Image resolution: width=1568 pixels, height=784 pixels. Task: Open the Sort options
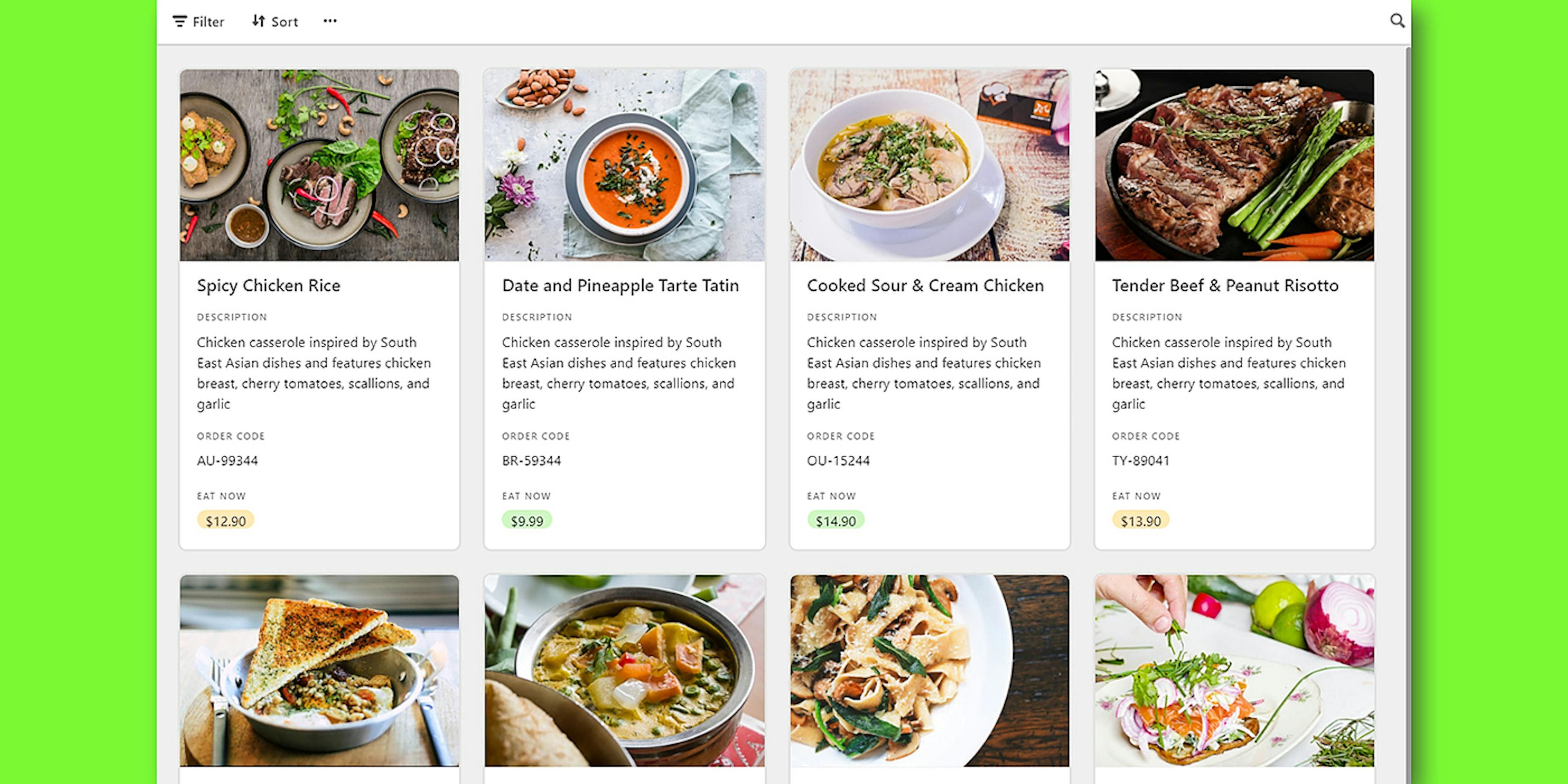[x=275, y=21]
